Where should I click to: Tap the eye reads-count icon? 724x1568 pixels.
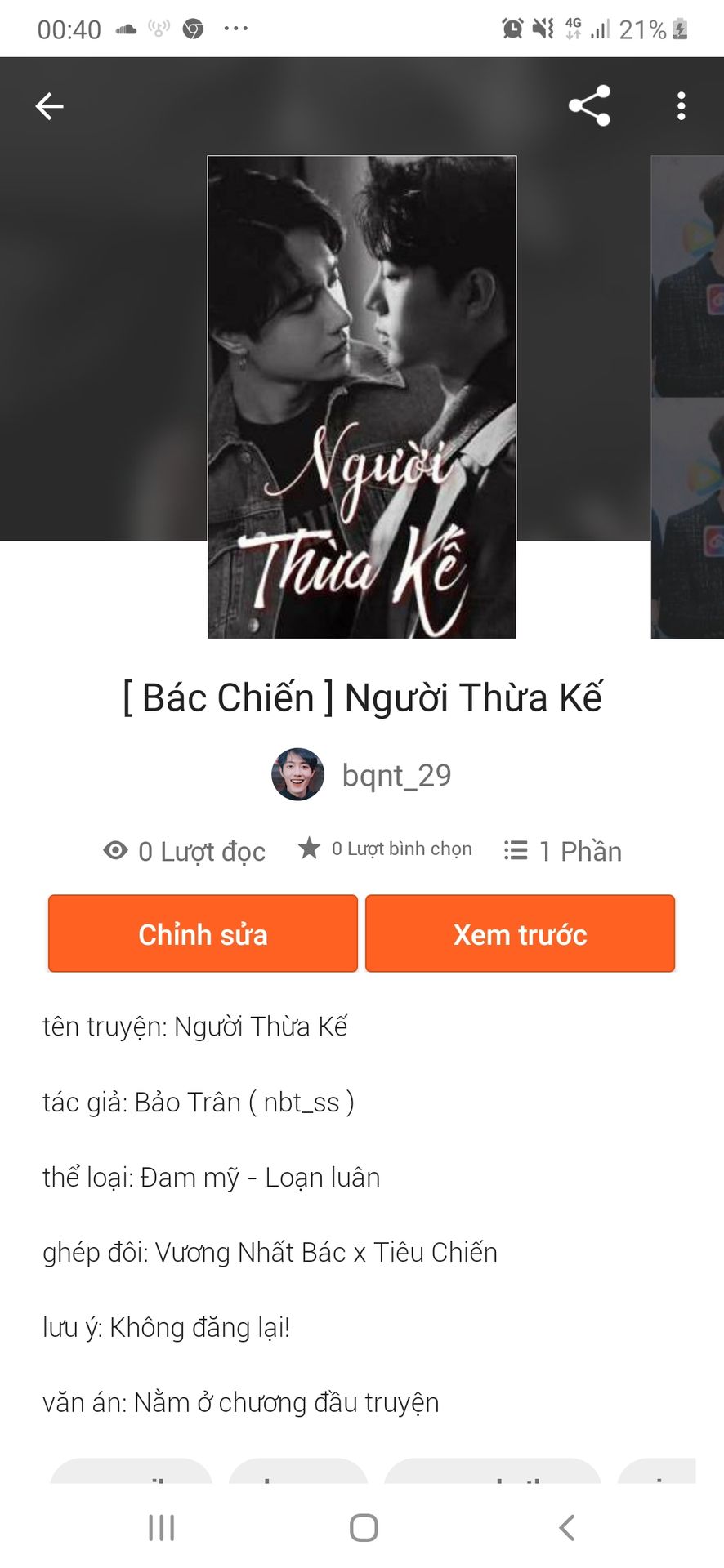tap(115, 850)
